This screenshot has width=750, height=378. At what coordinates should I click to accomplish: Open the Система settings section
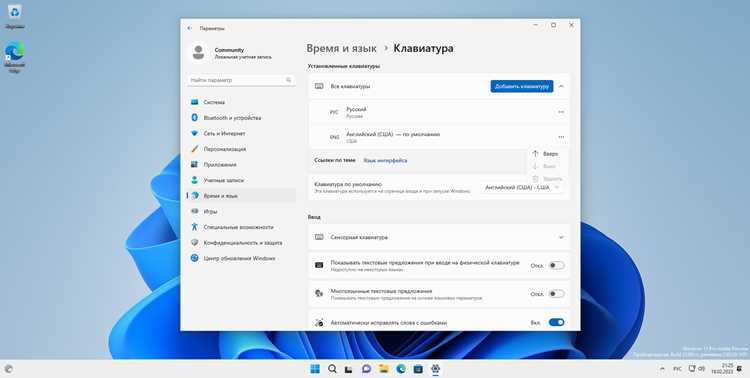(241, 102)
